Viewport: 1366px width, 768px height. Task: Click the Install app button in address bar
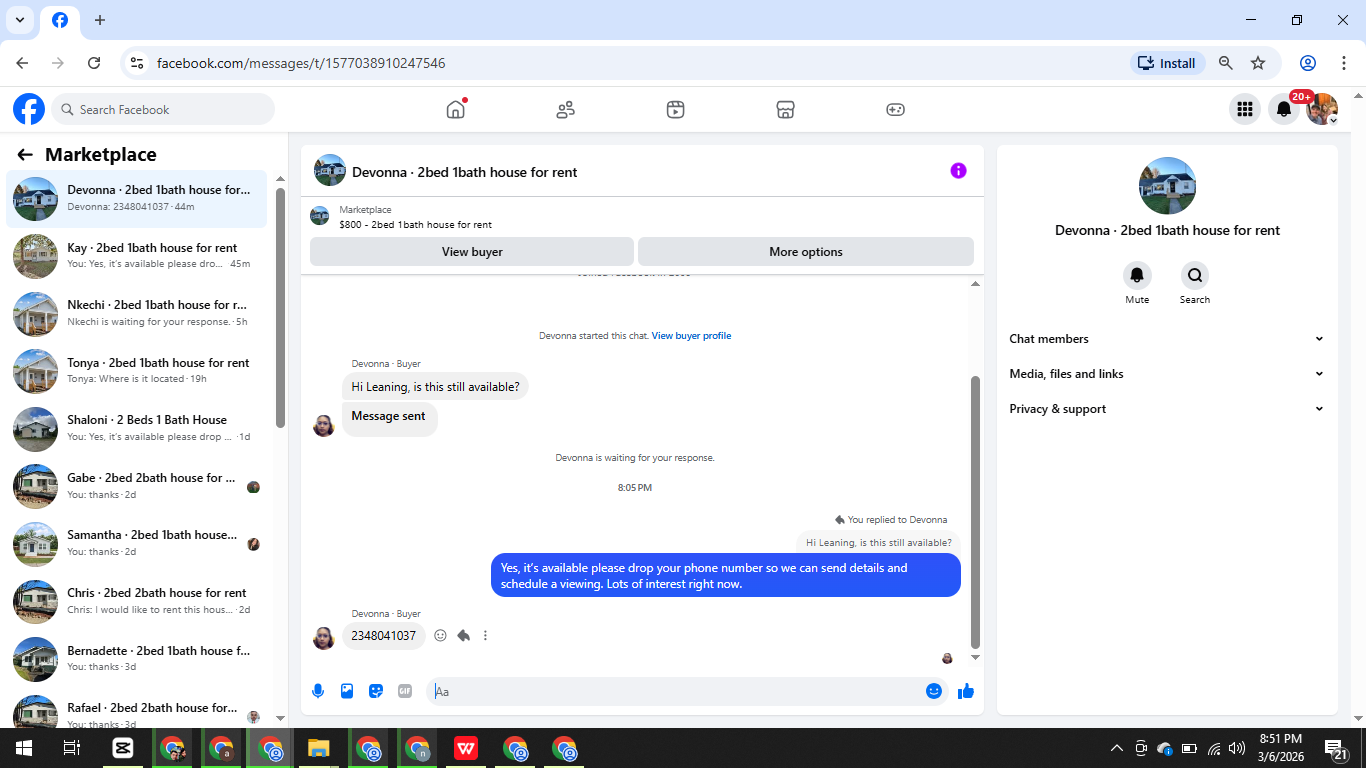click(1167, 63)
